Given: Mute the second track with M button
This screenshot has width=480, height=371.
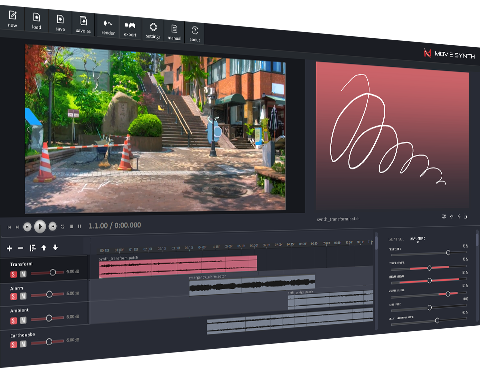Looking at the screenshot, I should point(23,296).
